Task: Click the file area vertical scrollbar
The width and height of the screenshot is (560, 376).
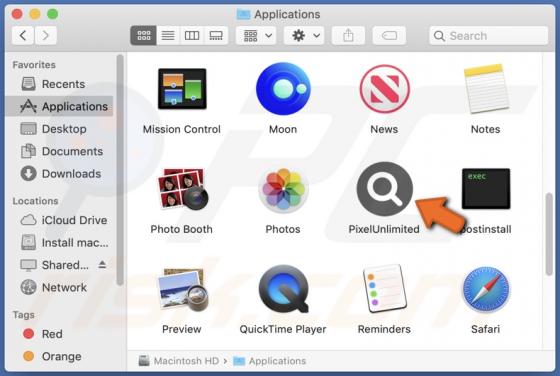Action: point(549,234)
